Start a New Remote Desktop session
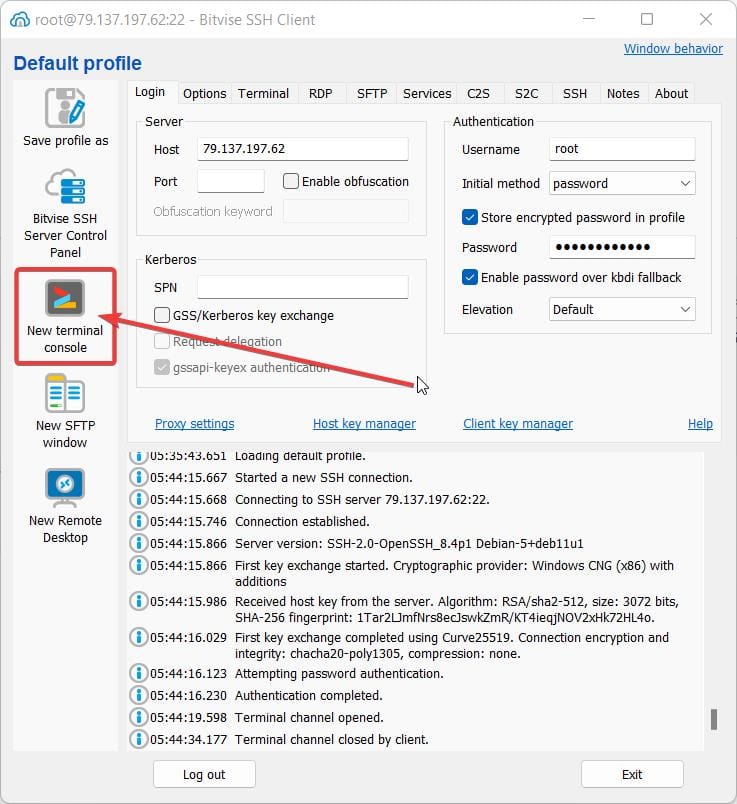 tap(65, 488)
